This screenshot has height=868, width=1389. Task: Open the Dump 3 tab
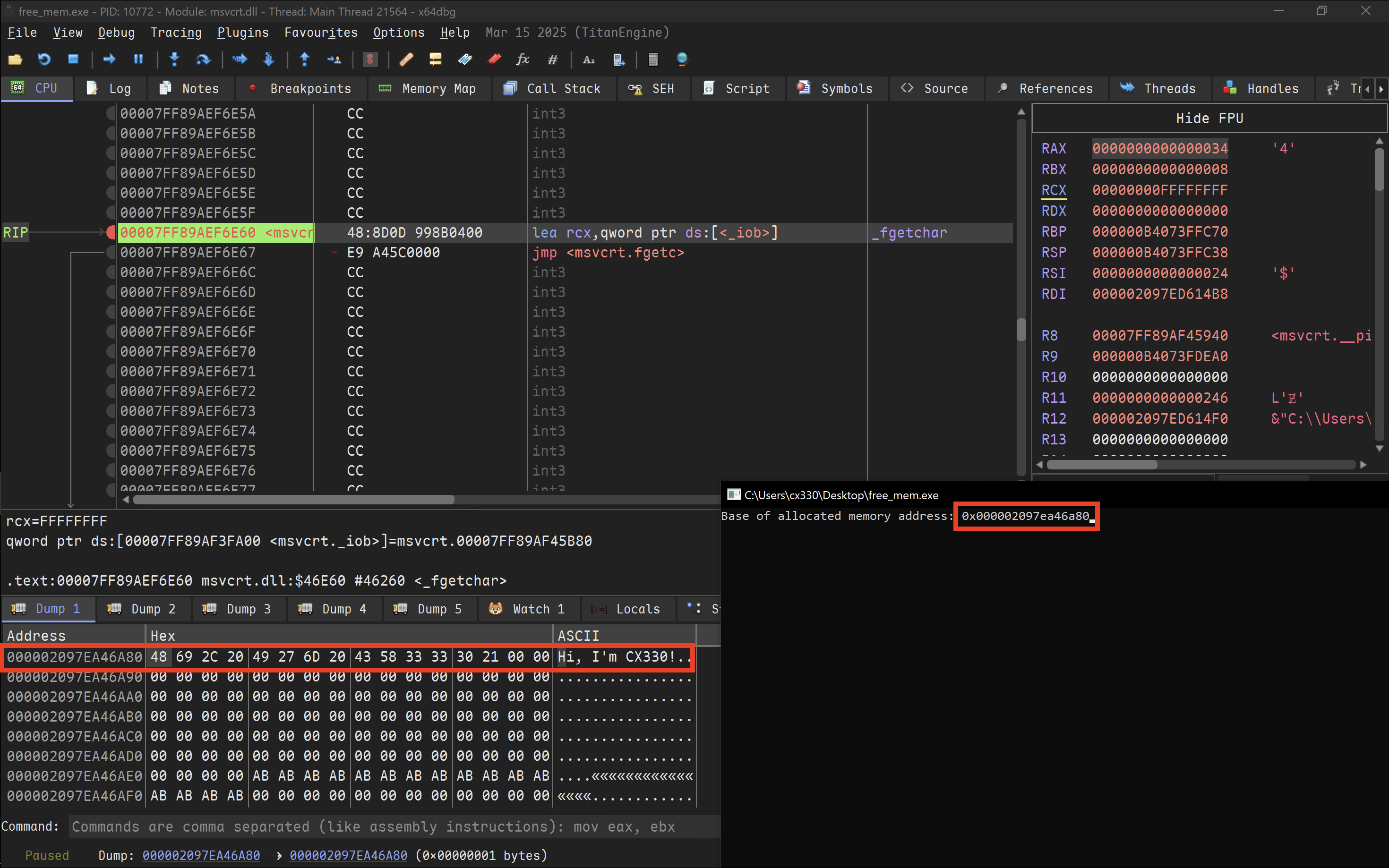(238, 609)
